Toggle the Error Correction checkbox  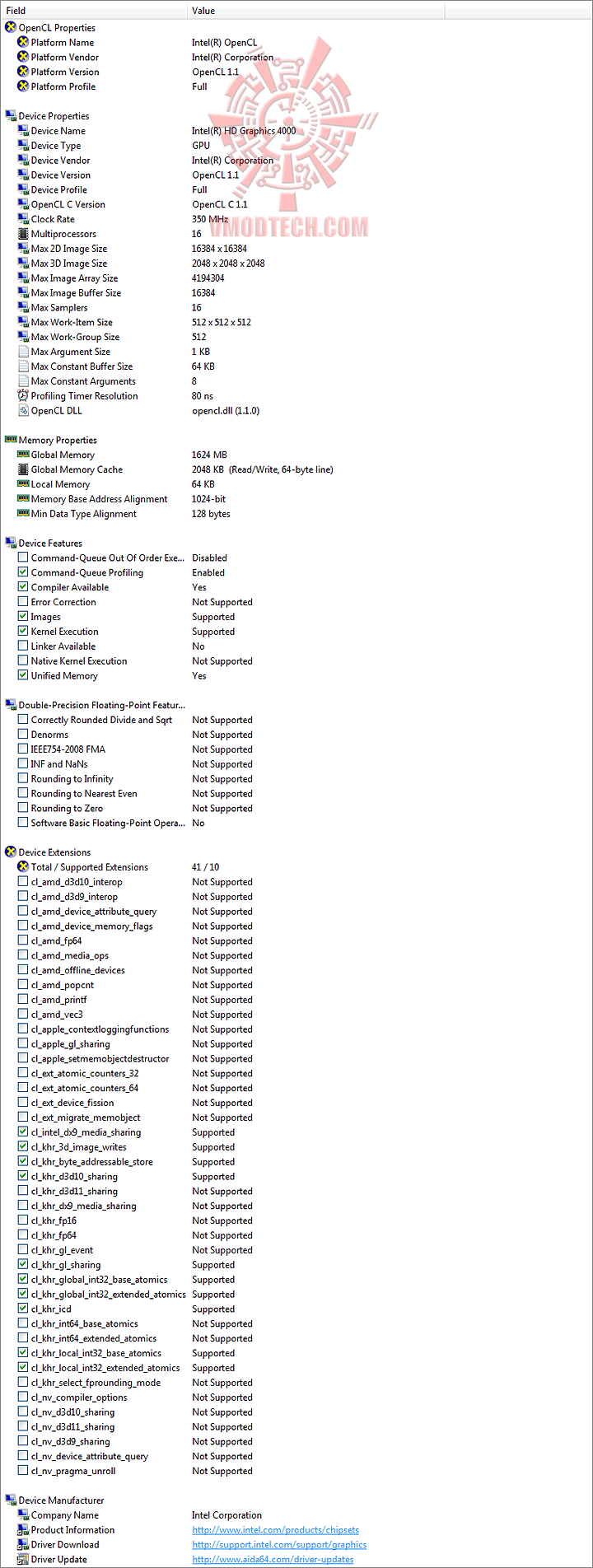click(x=23, y=602)
